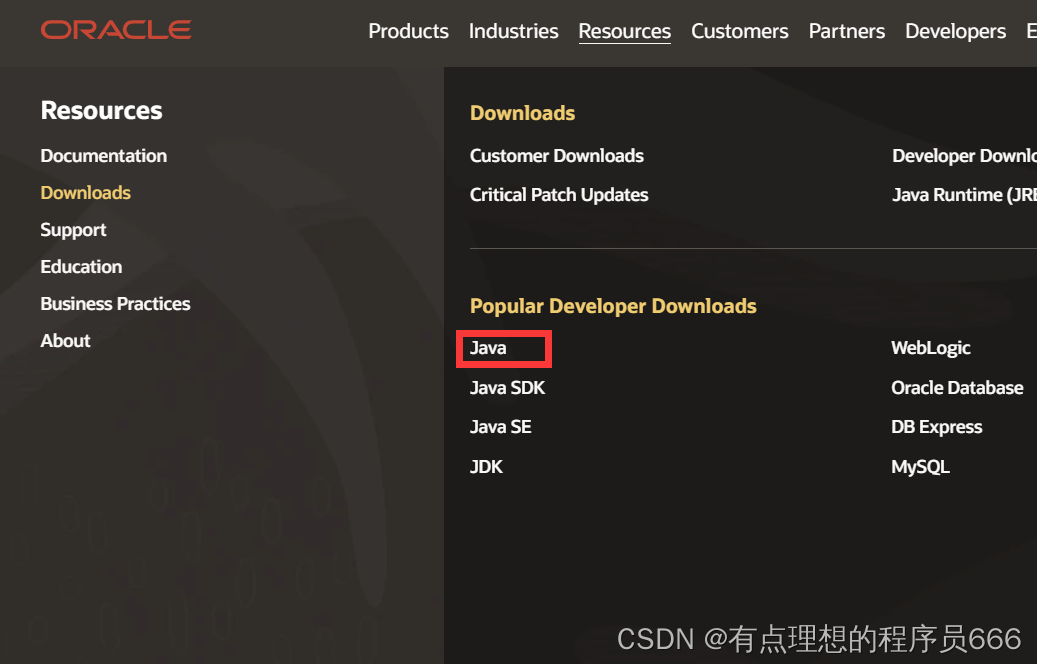Select Downloads in Resources sidebar
The width and height of the screenshot is (1037, 664).
tap(85, 193)
